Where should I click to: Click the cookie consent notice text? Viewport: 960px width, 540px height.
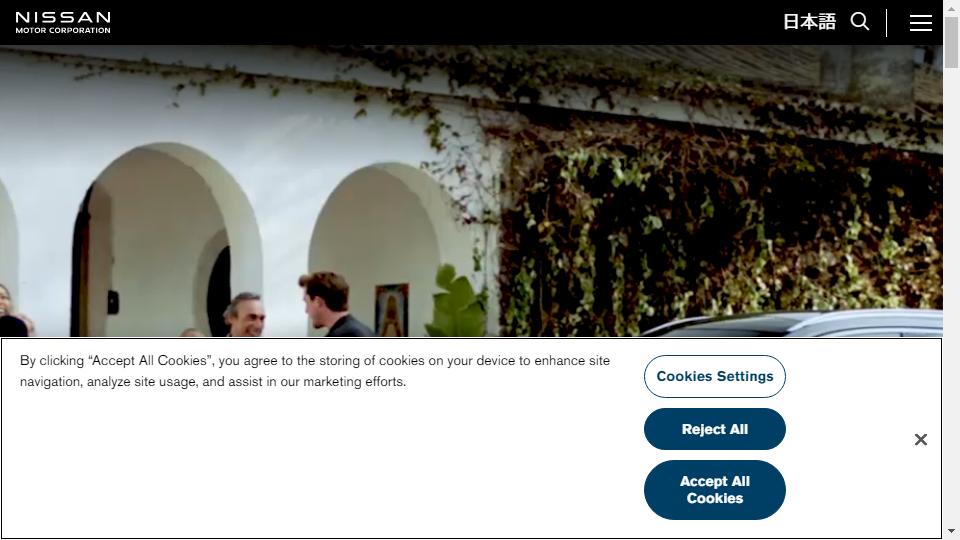coord(315,371)
